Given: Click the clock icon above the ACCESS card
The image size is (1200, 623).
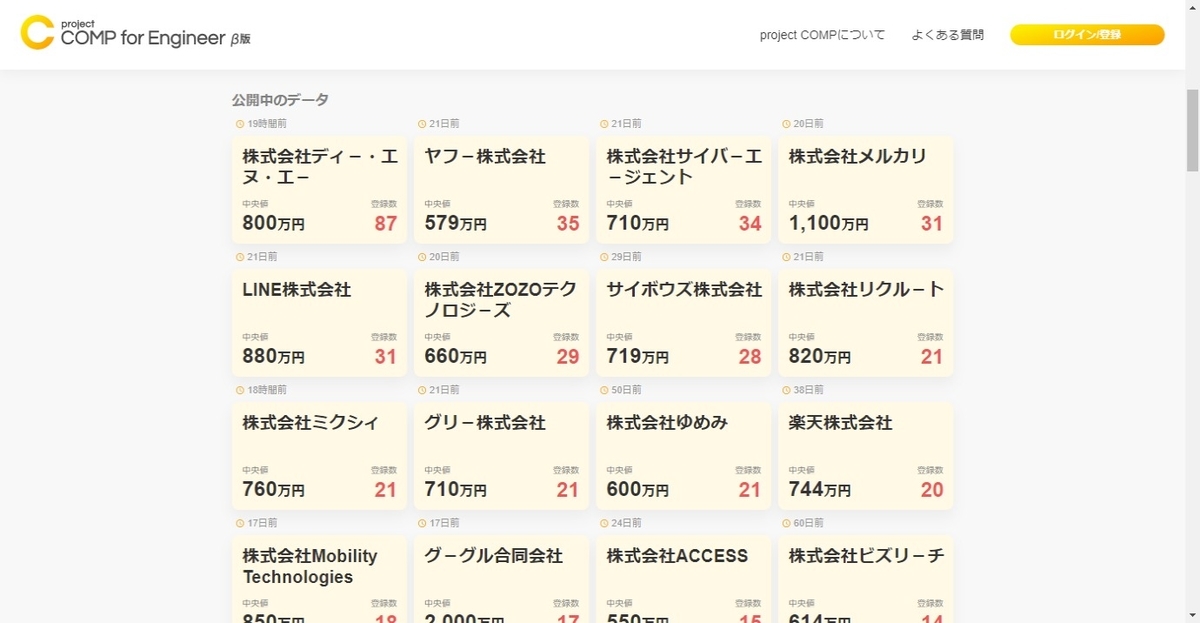Looking at the screenshot, I should tap(604, 523).
